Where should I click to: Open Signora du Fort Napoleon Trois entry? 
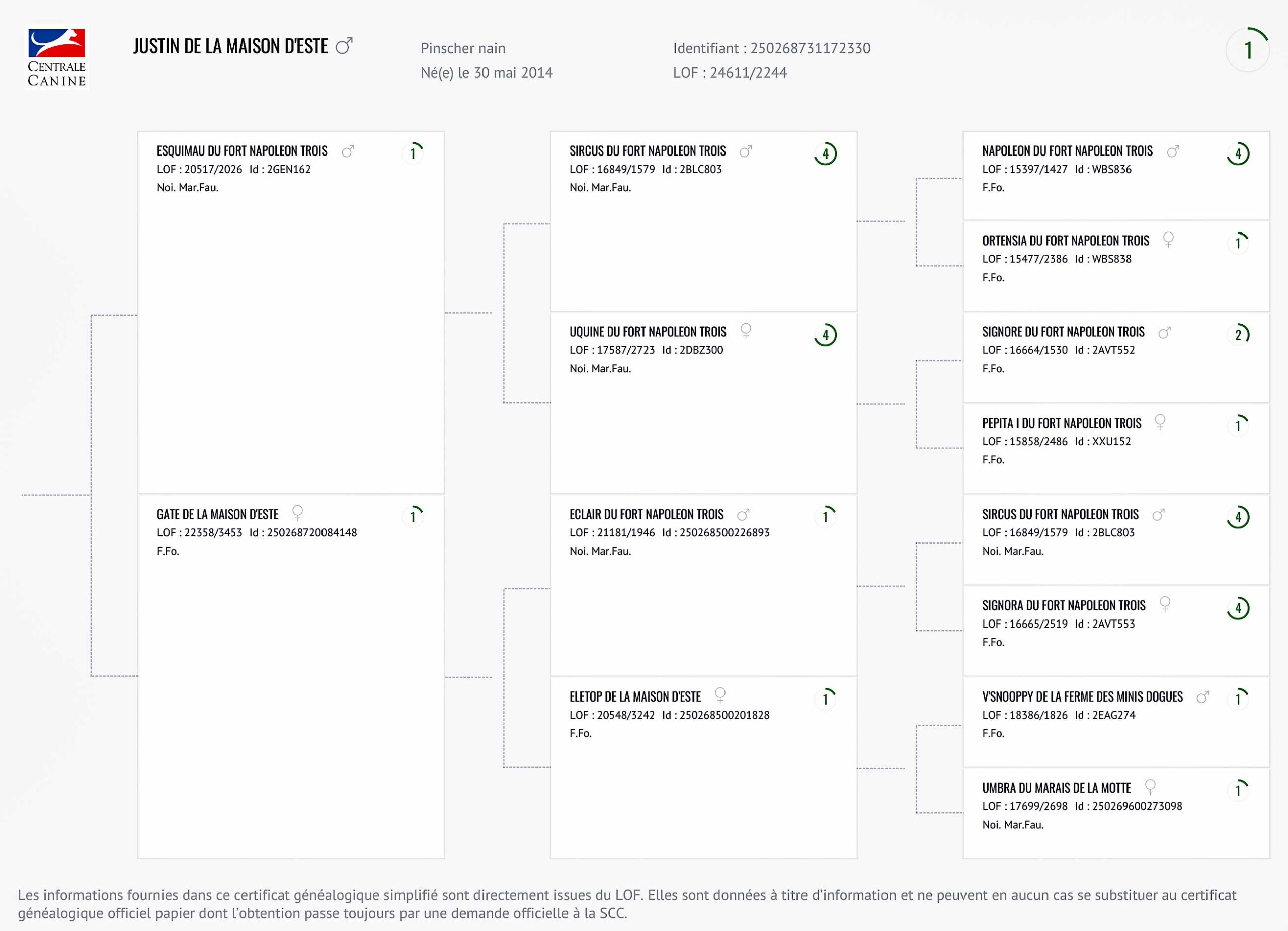pos(1064,605)
